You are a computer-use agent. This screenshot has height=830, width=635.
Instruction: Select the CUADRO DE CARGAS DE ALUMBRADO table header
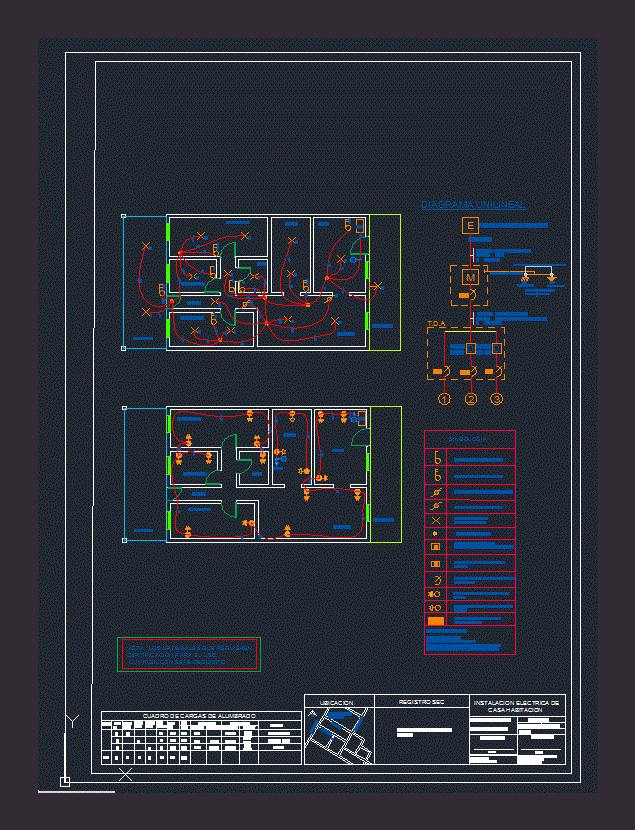[x=200, y=716]
